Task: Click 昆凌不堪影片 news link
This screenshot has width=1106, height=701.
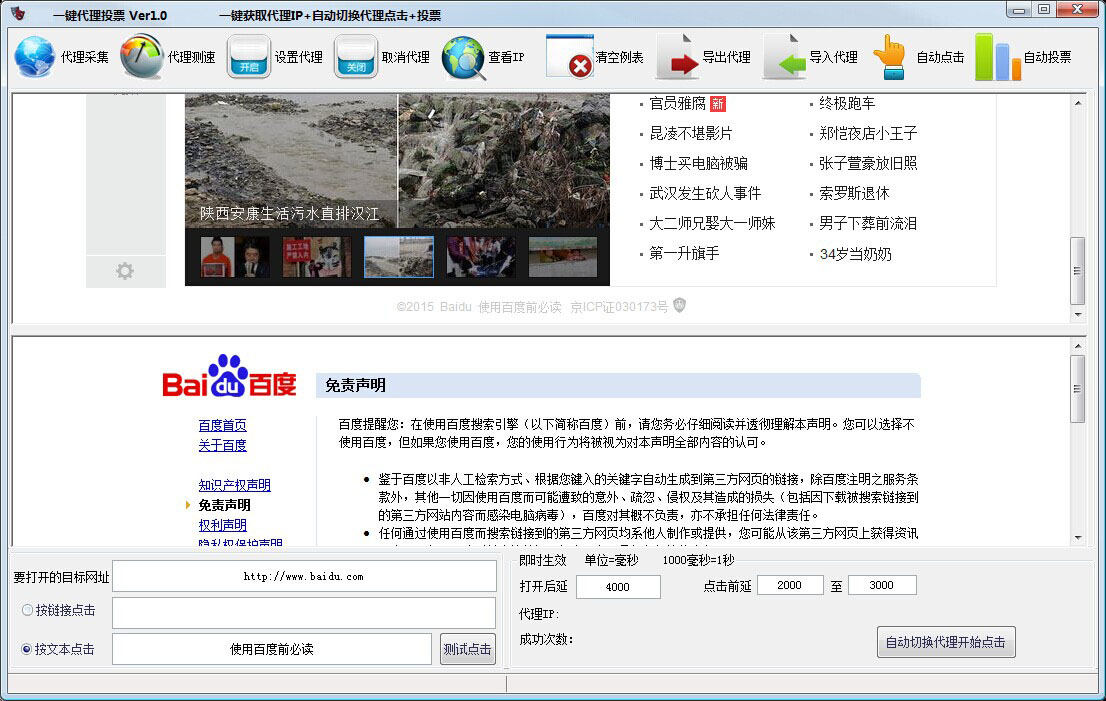Action: tap(691, 133)
